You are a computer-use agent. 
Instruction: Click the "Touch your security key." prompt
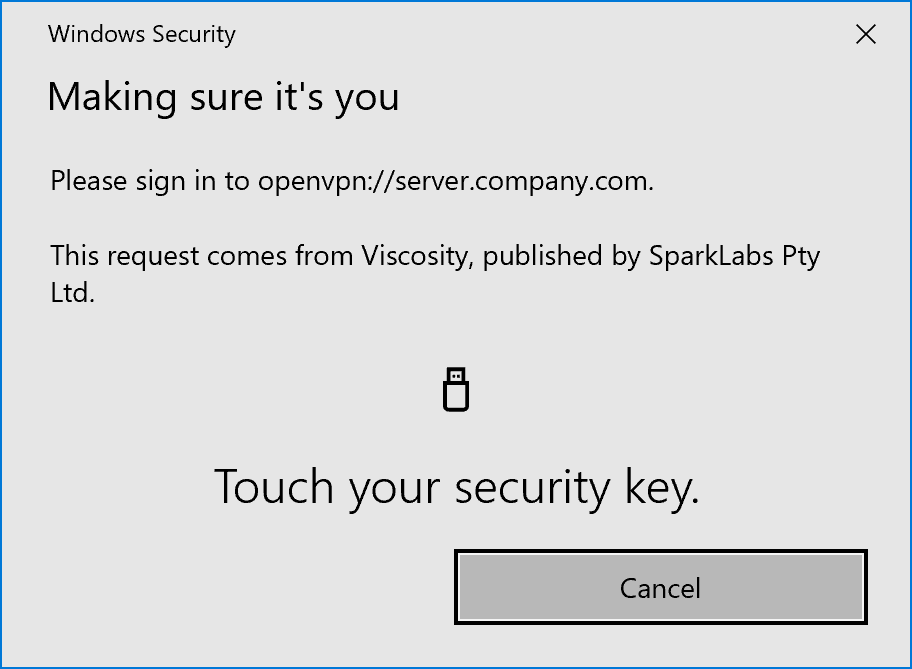456,487
